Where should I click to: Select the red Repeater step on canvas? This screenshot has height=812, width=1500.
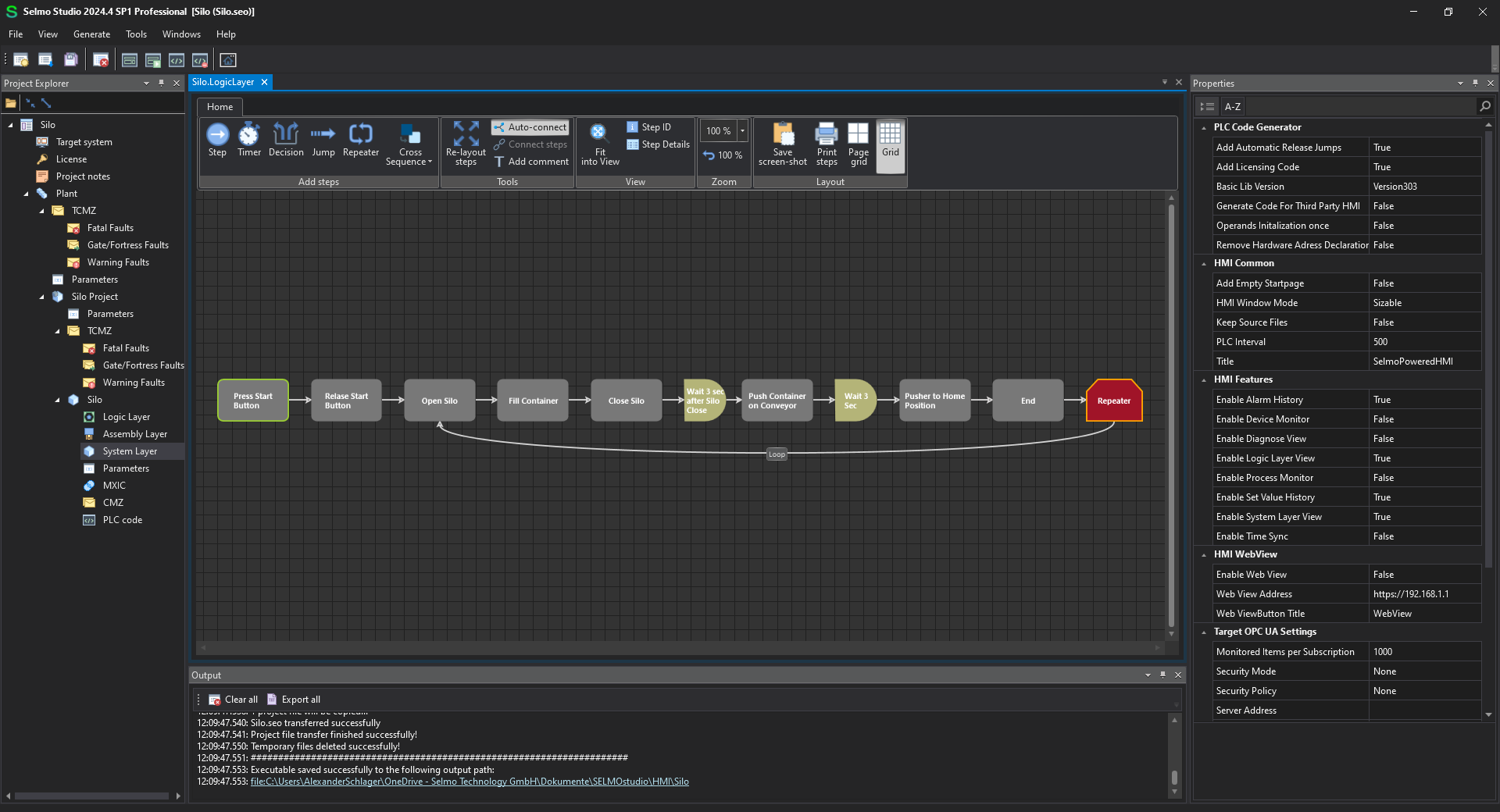click(1114, 401)
